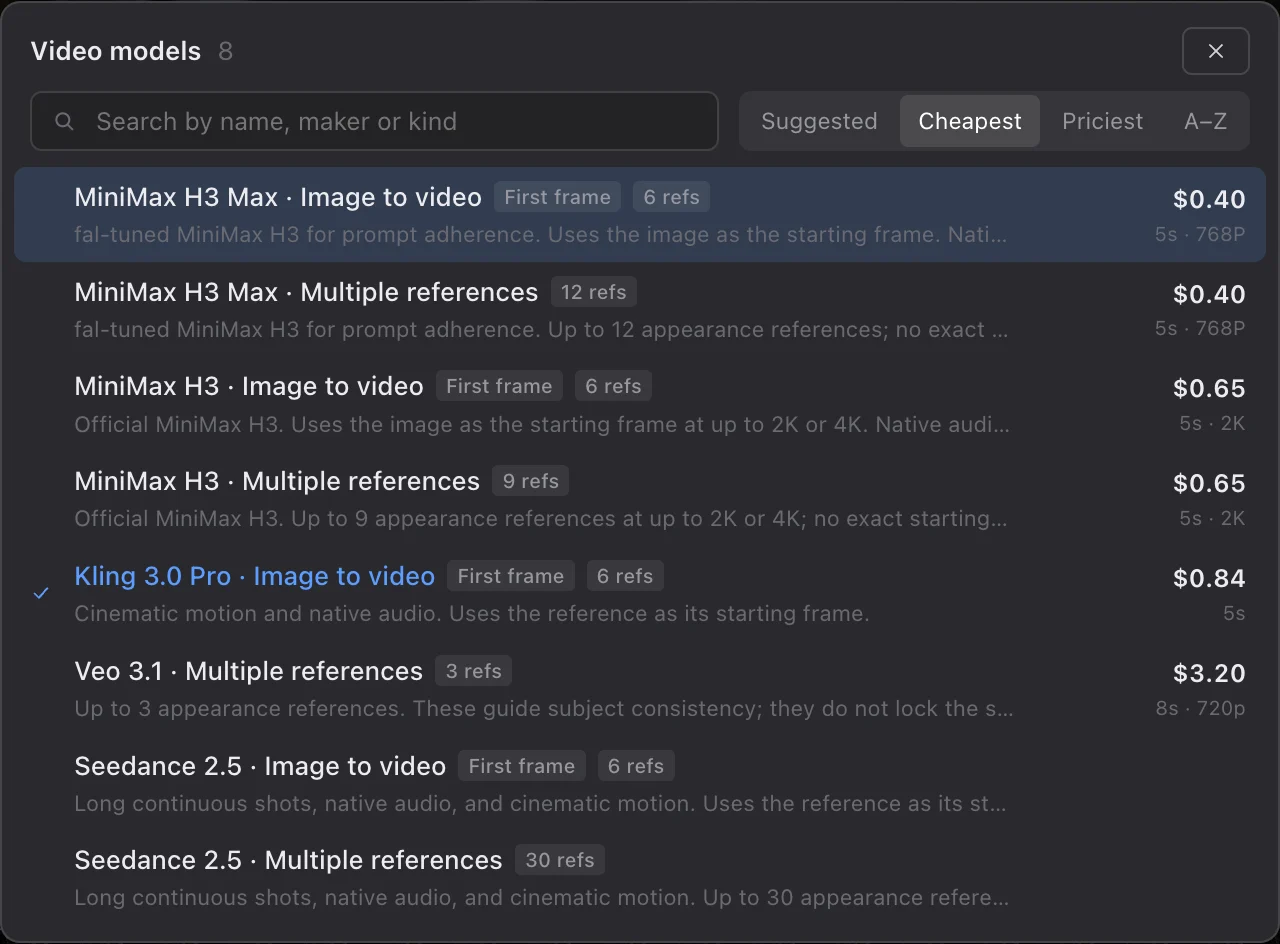Click the model count 8

click(x=226, y=51)
